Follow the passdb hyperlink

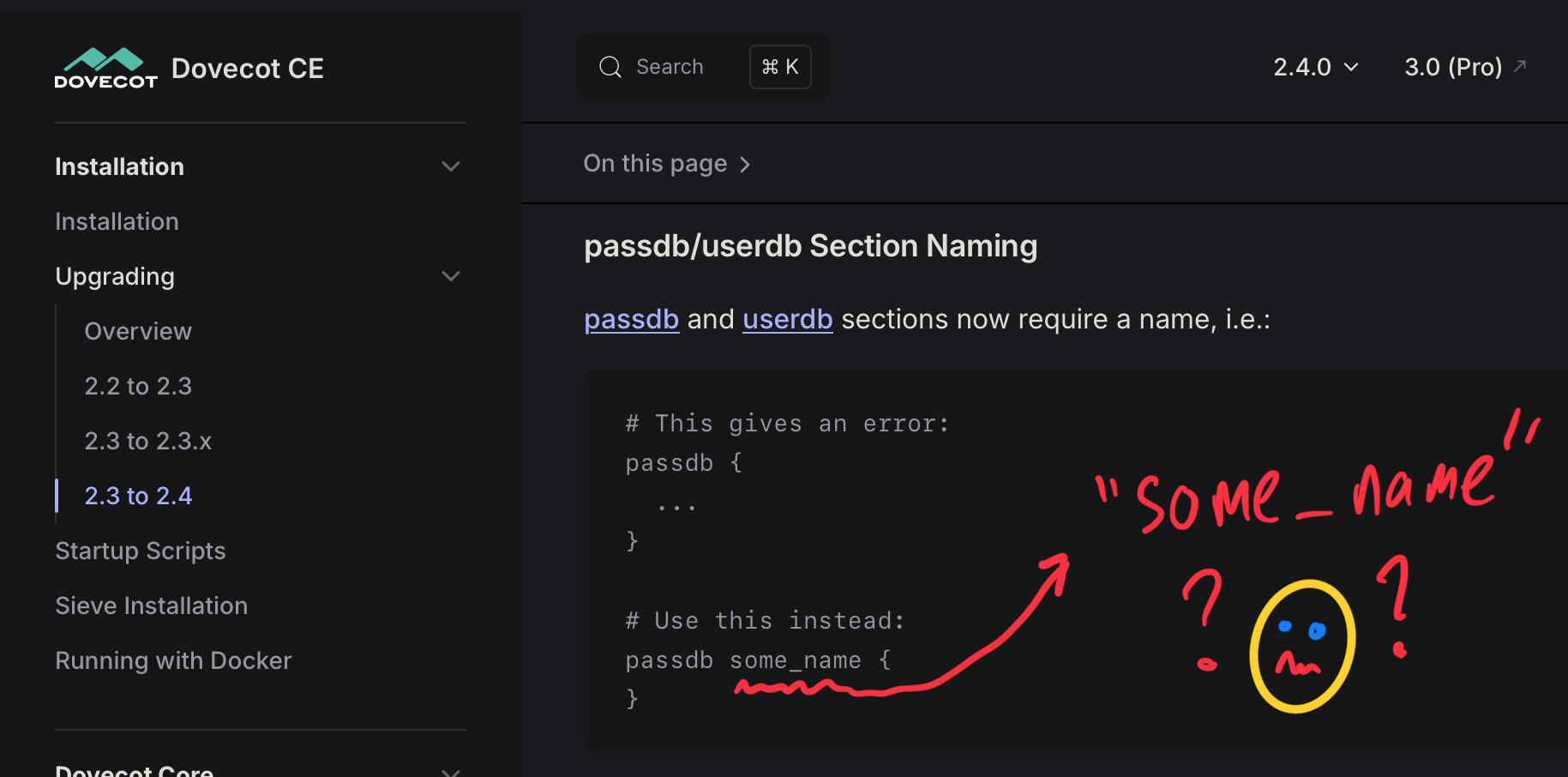[x=631, y=319]
